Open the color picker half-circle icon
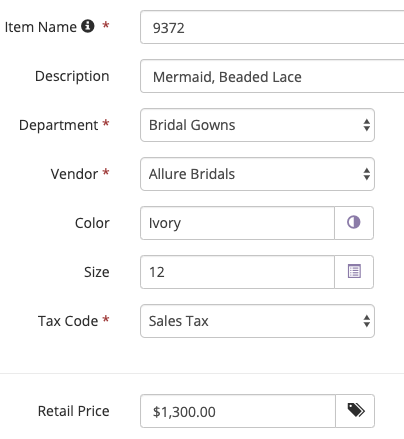The image size is (404, 439). (354, 223)
